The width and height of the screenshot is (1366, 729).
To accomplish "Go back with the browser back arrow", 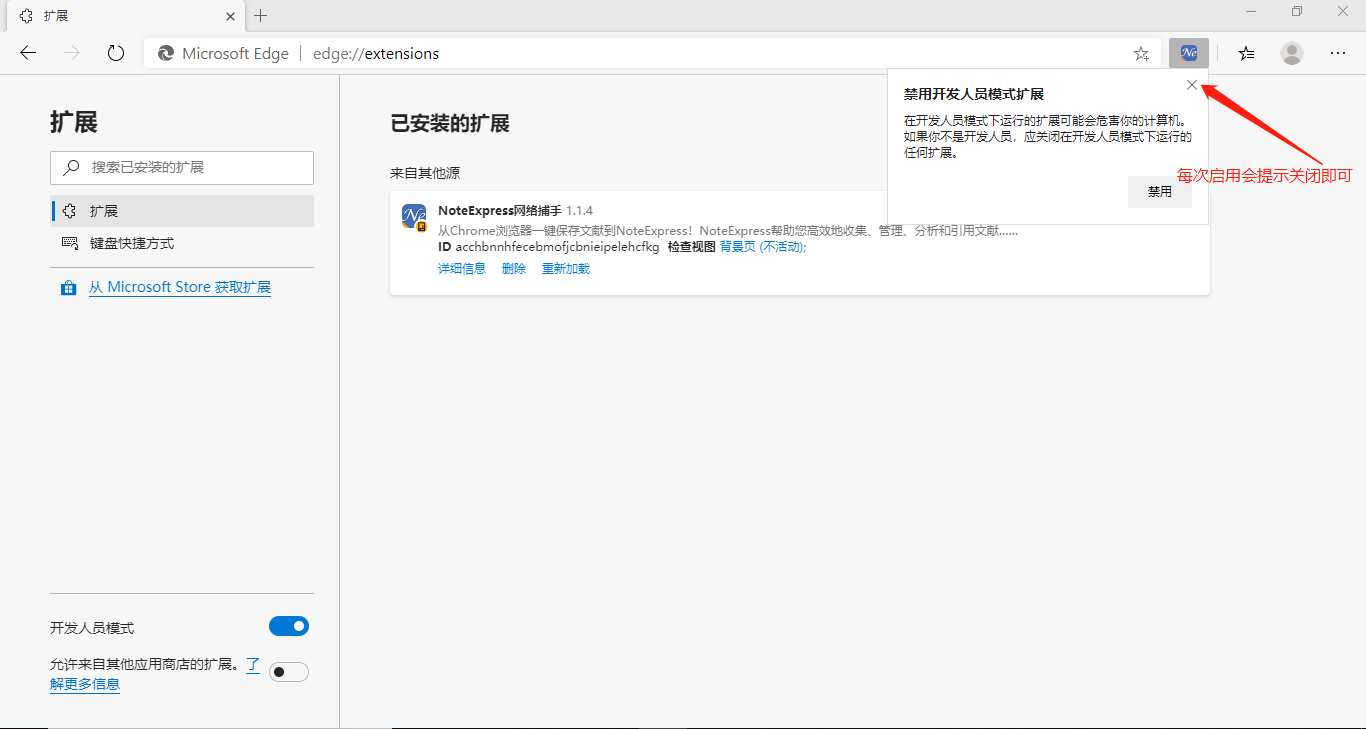I will (x=28, y=53).
